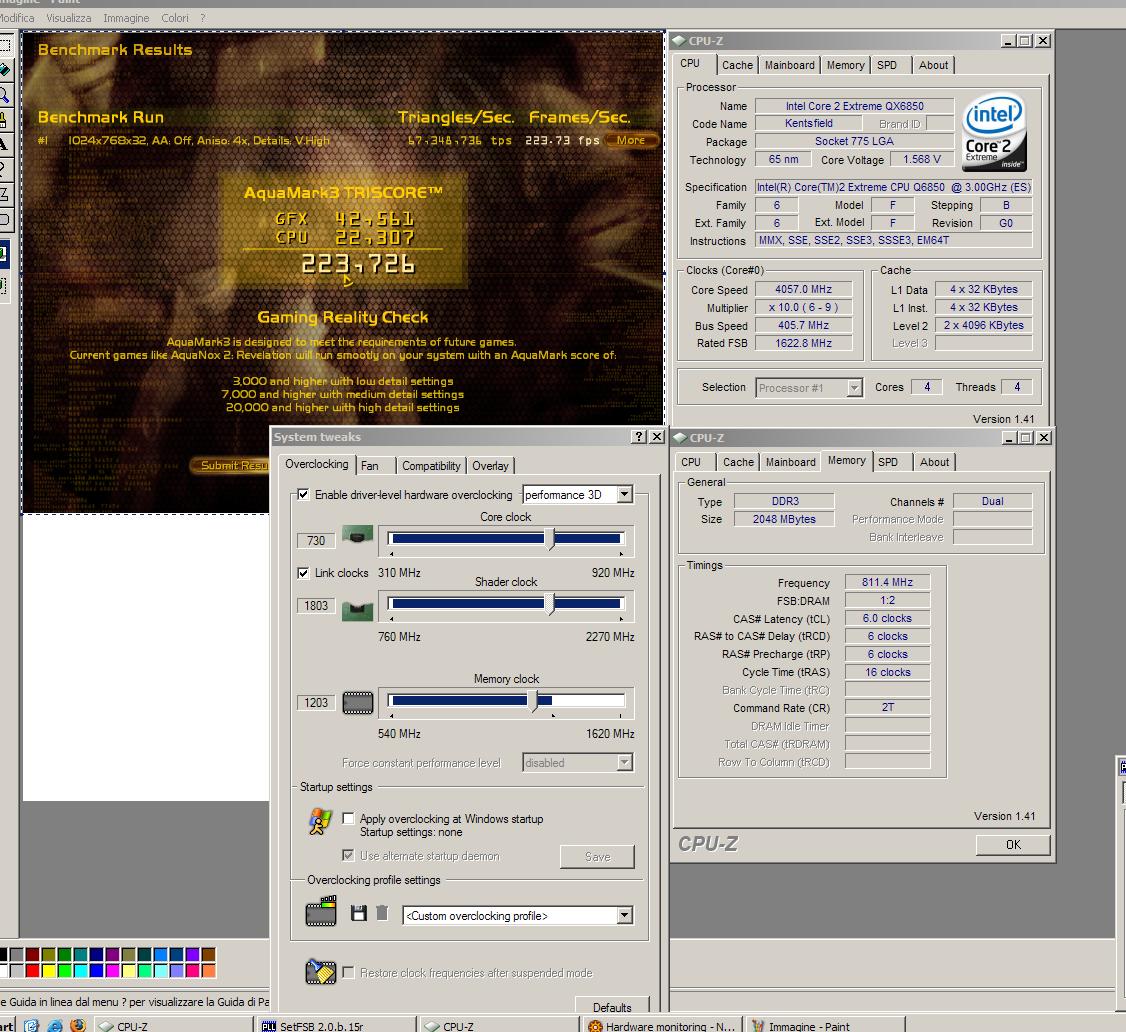Click the Shader clock slider handle

(x=550, y=603)
